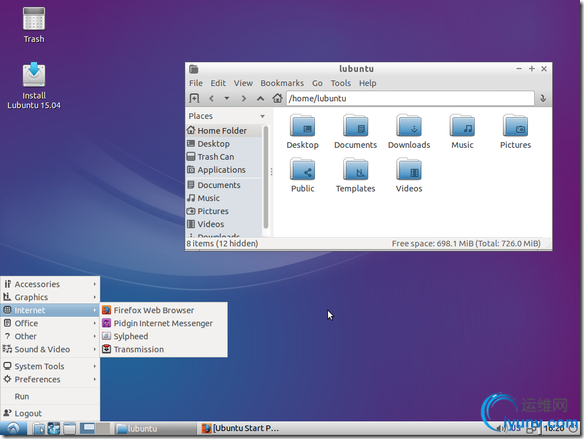
Task: Click the /home/lubuntu path field
Action: click(410, 98)
